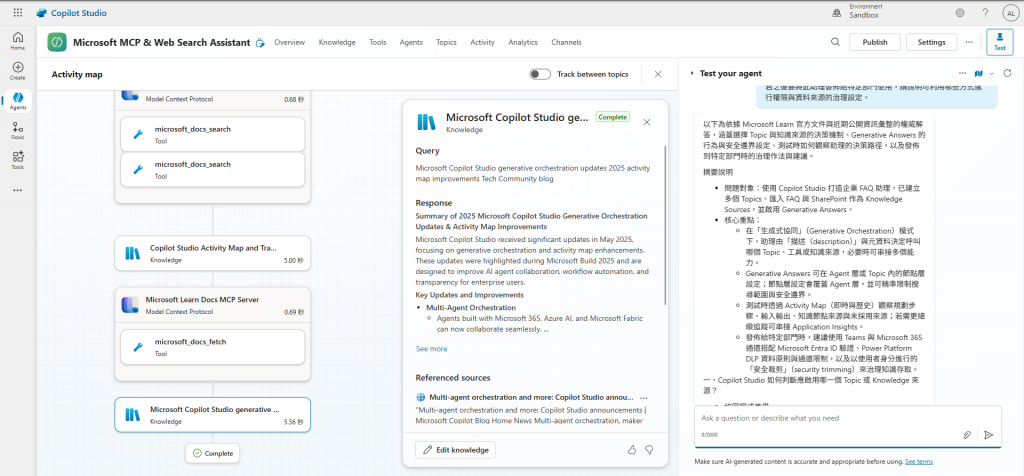Select second microsoft_docs_search tool node
Image resolution: width=1024 pixels, height=476 pixels.
click(x=213, y=169)
